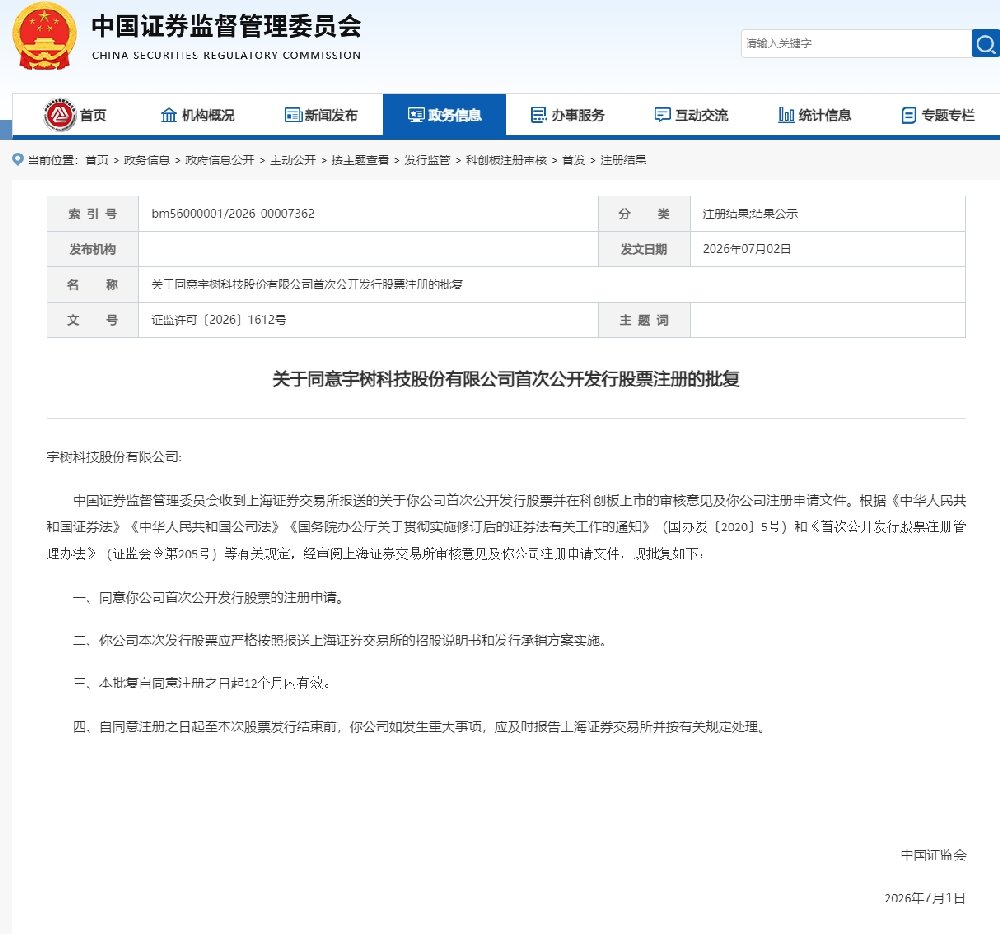Click the 政务信息 monitor icon
This screenshot has width=1000, height=934.
click(x=416, y=115)
